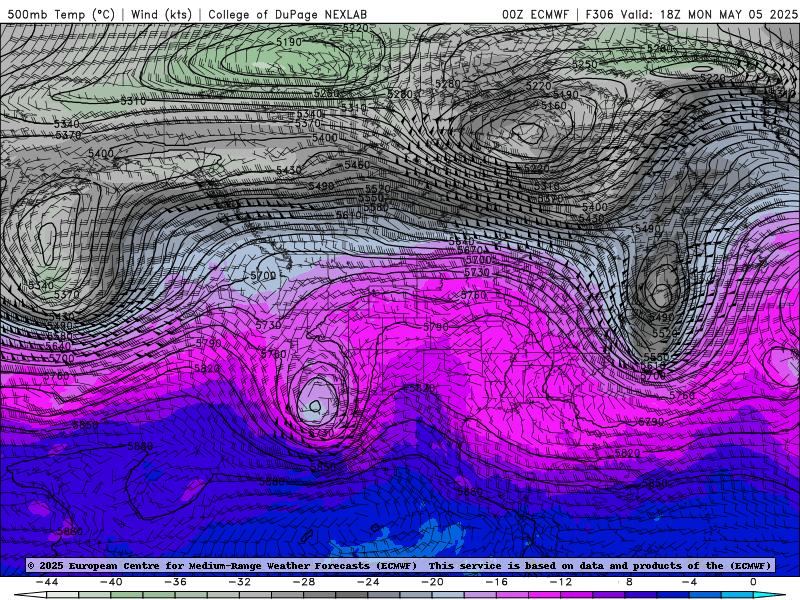Image resolution: width=800 pixels, height=600 pixels.
Task: Click the 5460 contour height label
Action: point(357,165)
